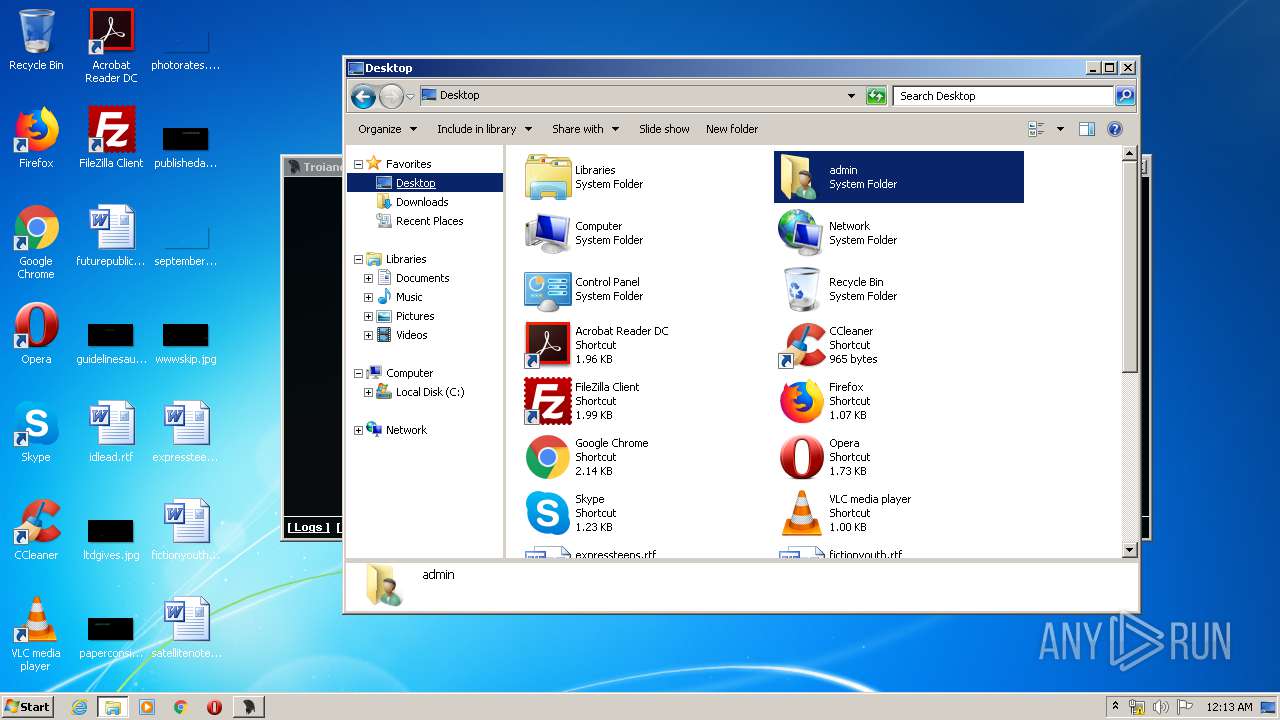Expand the Videos library node
This screenshot has width=1280, height=720.
[368, 335]
